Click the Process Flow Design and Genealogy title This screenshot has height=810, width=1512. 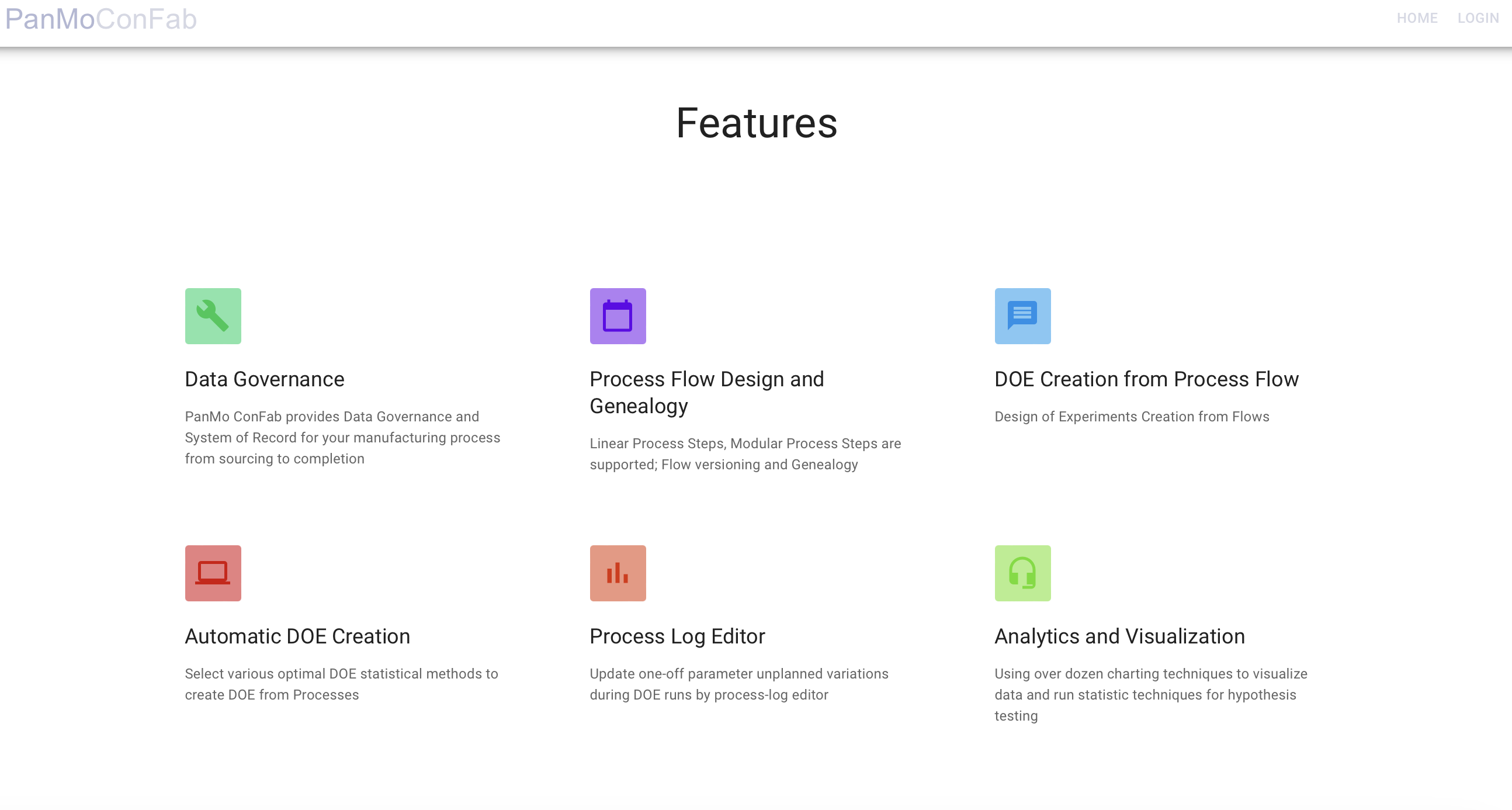pyautogui.click(x=707, y=393)
